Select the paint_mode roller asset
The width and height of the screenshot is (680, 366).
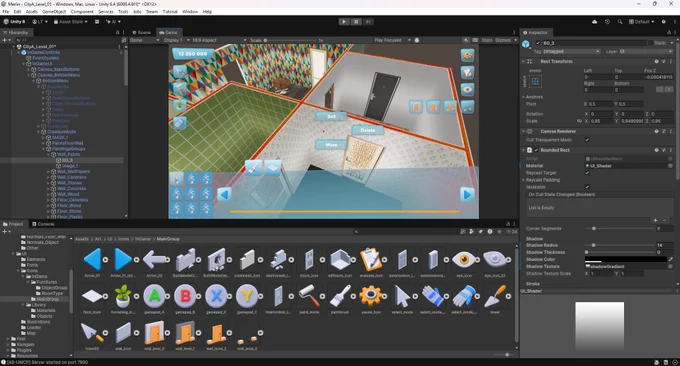point(309,296)
